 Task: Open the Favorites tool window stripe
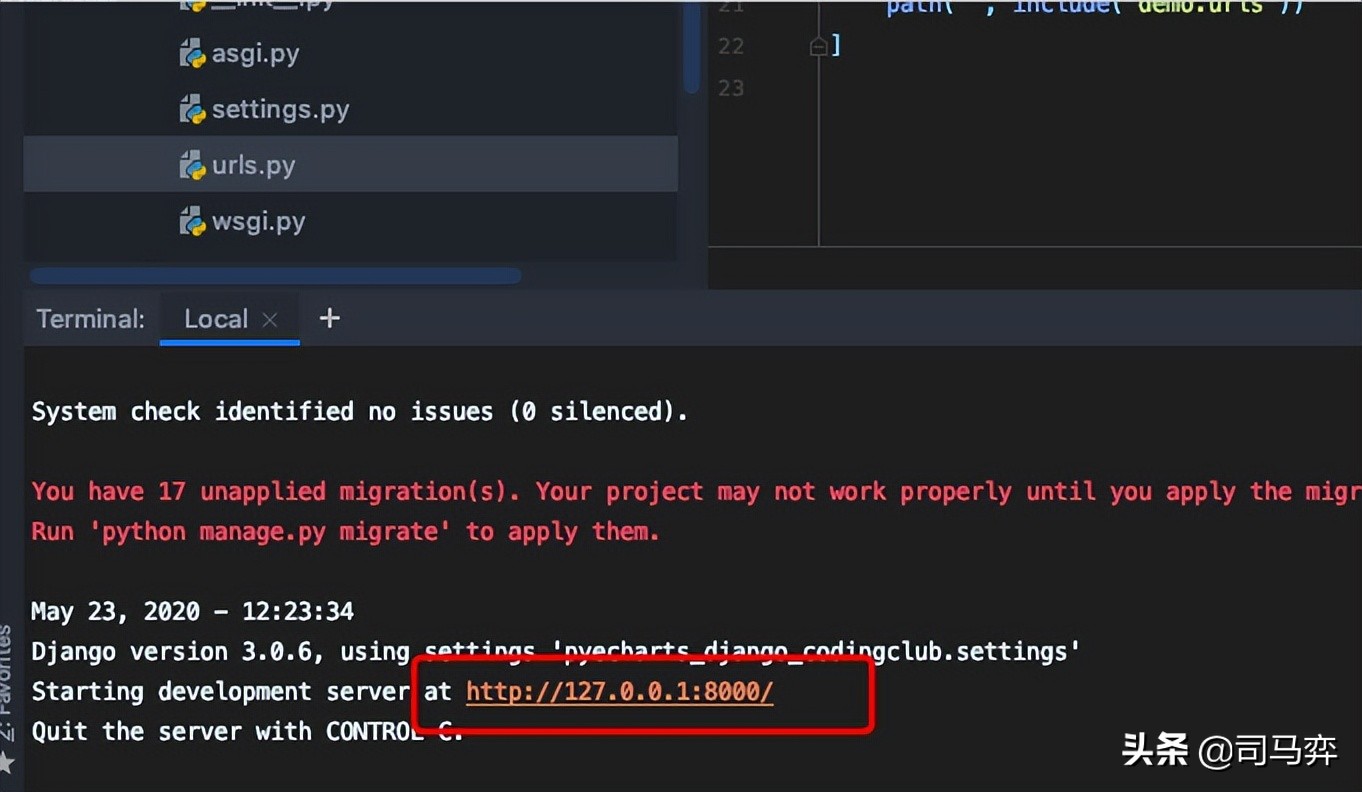pyautogui.click(x=8, y=697)
